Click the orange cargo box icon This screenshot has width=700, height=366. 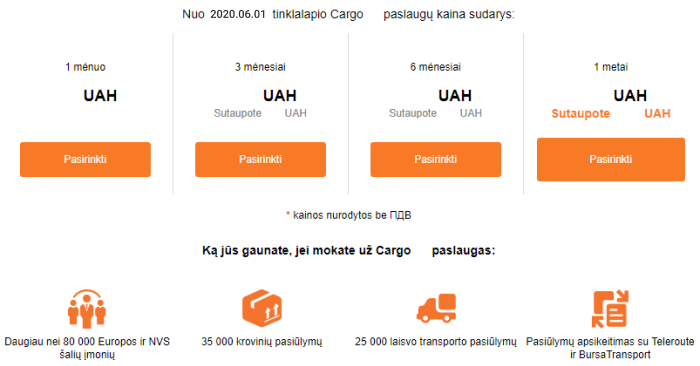click(262, 308)
